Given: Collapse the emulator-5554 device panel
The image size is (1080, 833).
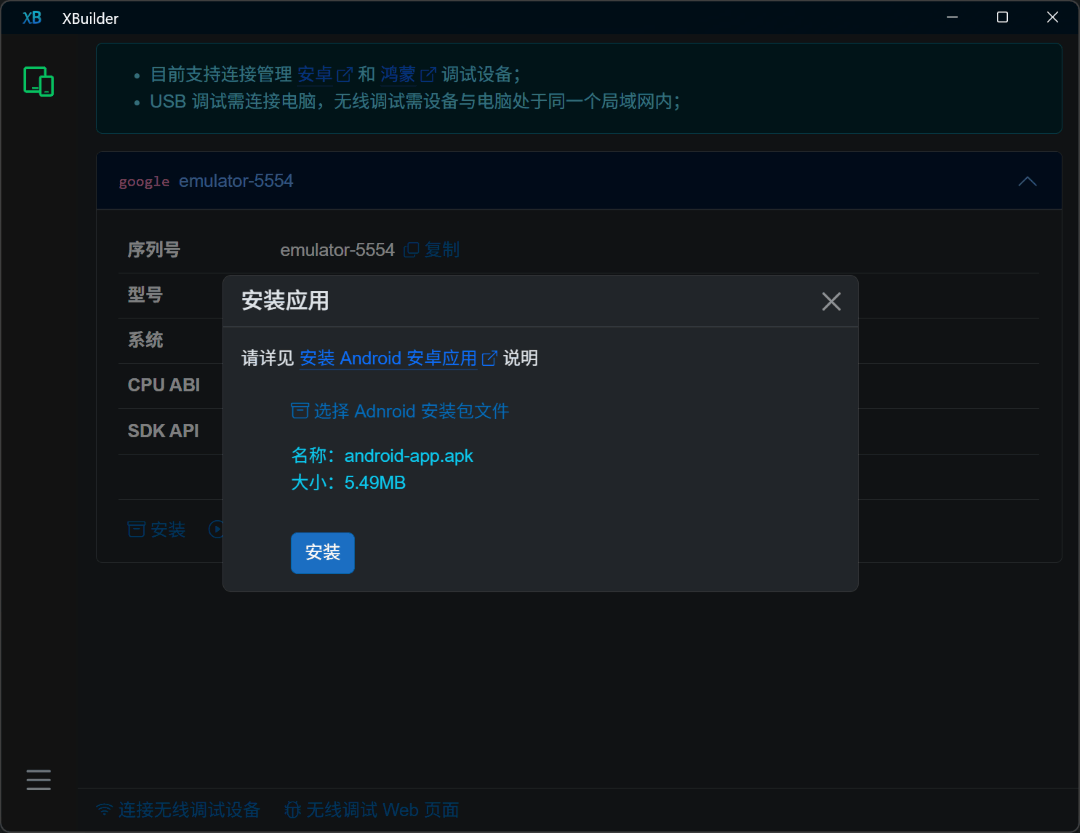Looking at the screenshot, I should pyautogui.click(x=1027, y=181).
